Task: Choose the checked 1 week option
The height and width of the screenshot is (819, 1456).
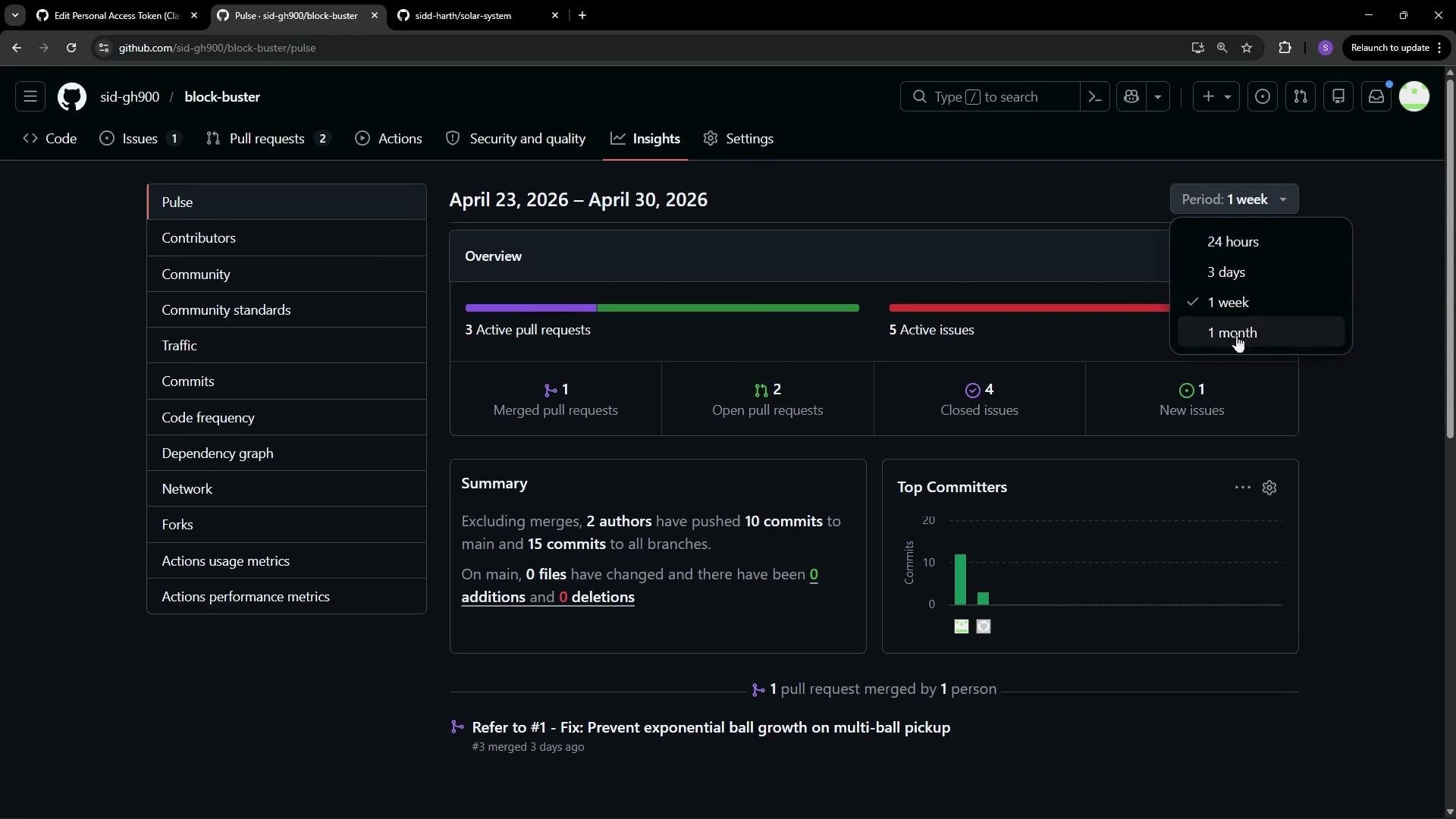Action: [x=1260, y=303]
